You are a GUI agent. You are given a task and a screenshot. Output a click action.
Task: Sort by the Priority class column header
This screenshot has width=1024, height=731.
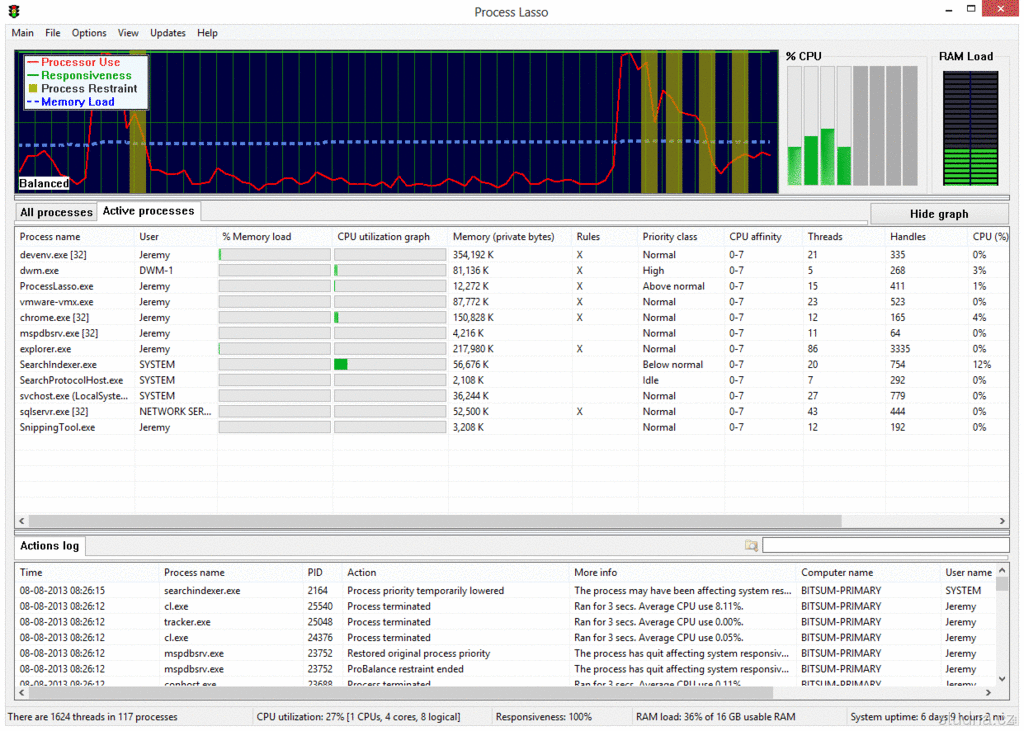coord(670,237)
